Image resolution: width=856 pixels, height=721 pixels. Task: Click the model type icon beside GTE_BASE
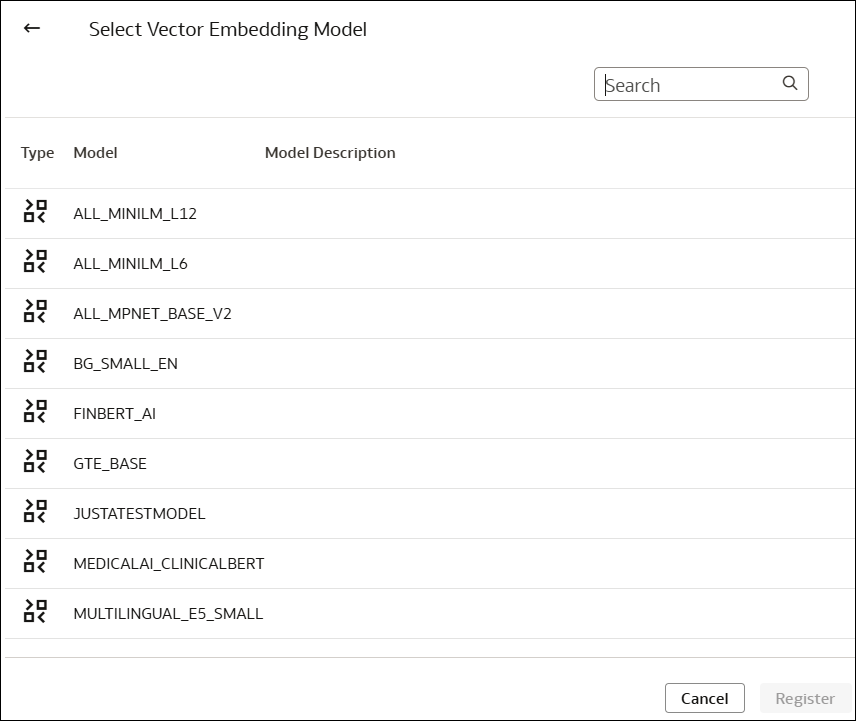(x=35, y=461)
